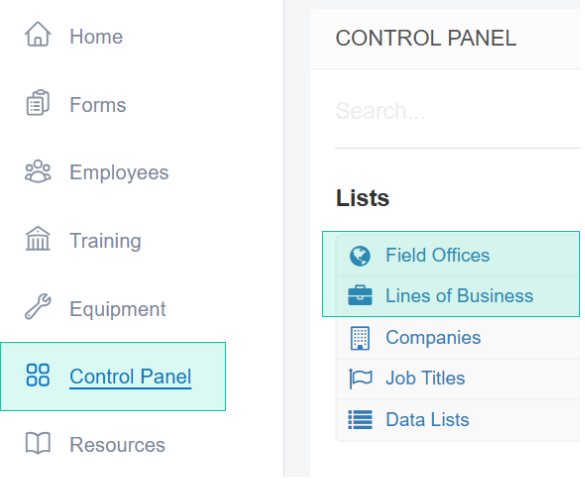Open the Job Titles list

pos(425,378)
